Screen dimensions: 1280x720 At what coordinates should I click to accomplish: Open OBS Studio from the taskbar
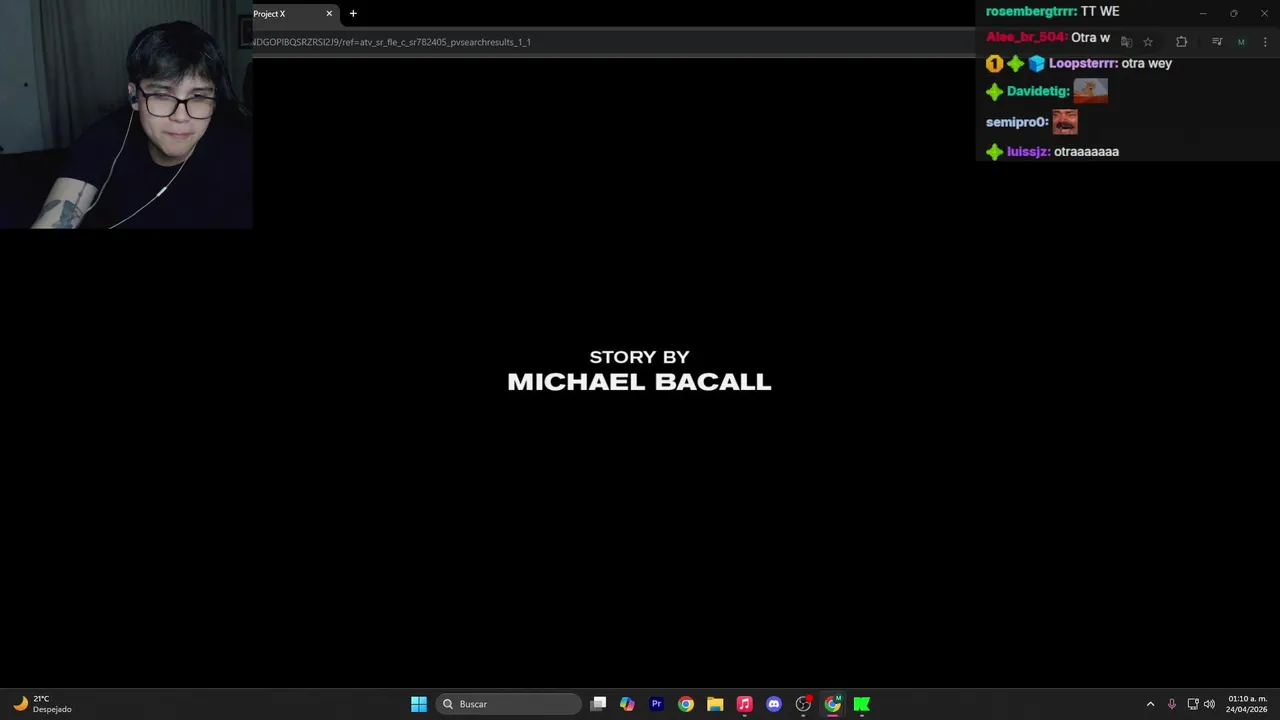803,704
